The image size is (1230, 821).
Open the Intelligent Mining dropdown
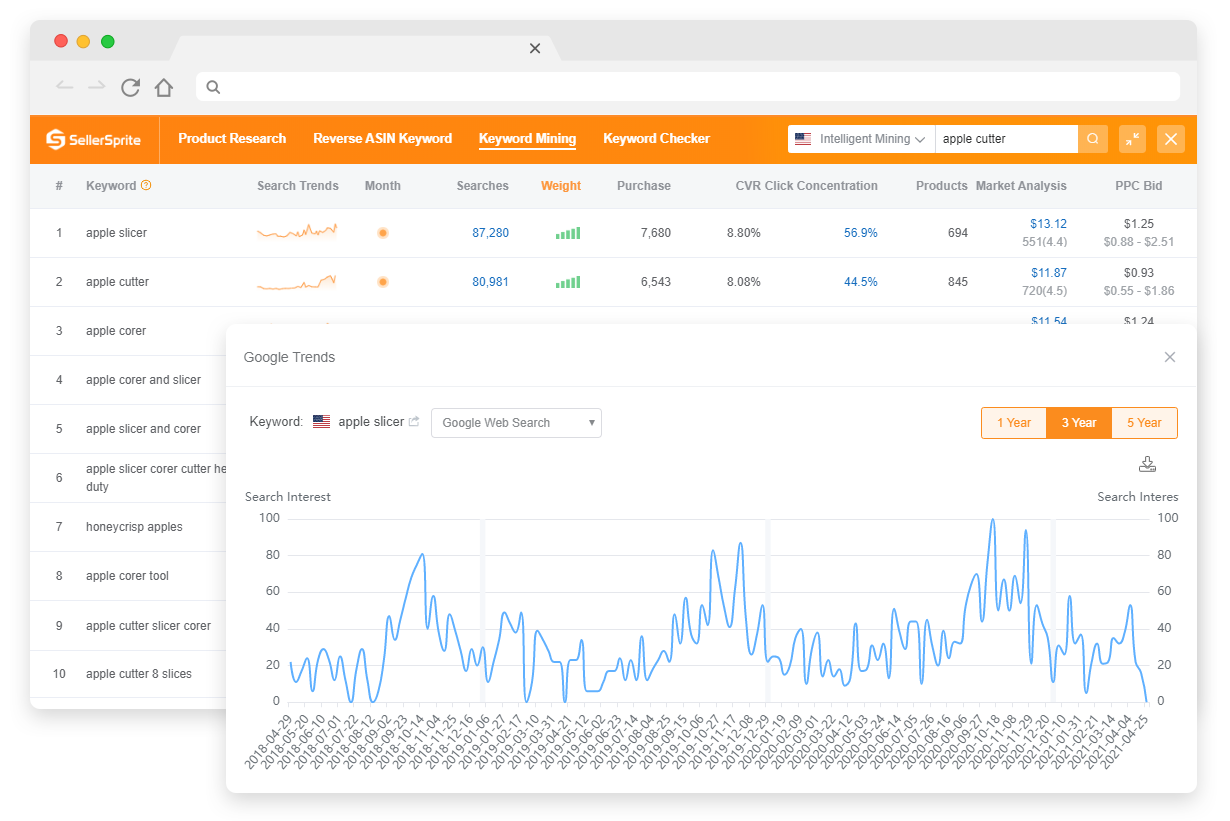(x=860, y=139)
